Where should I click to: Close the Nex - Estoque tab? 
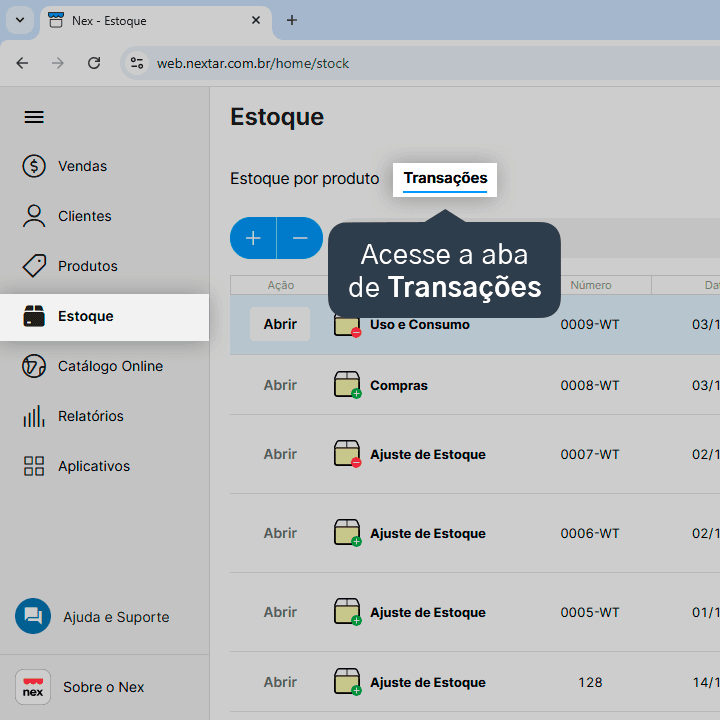tap(256, 20)
